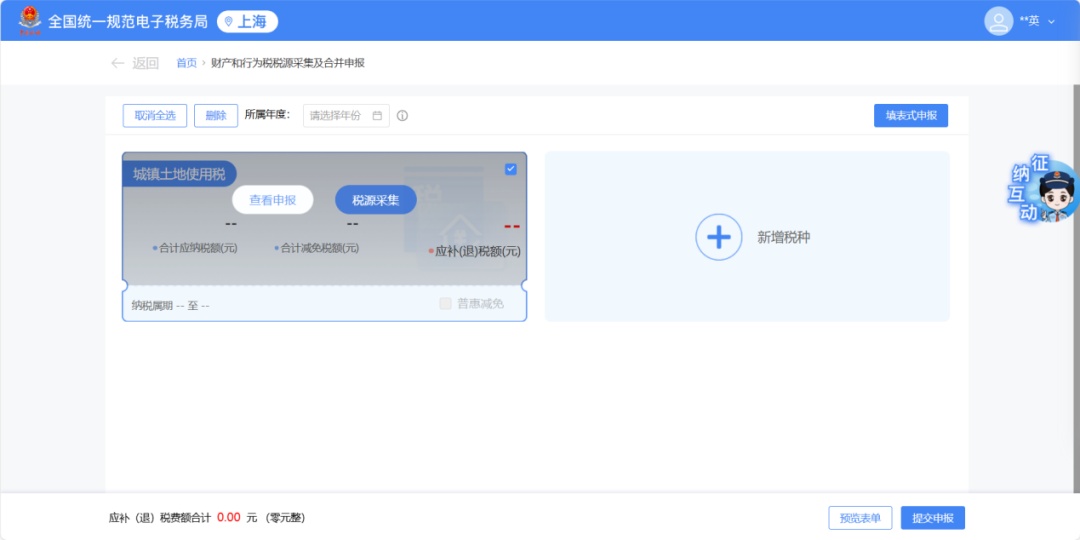Click the calendar icon in year field
Viewport: 1080px width, 540px height.
[377, 116]
